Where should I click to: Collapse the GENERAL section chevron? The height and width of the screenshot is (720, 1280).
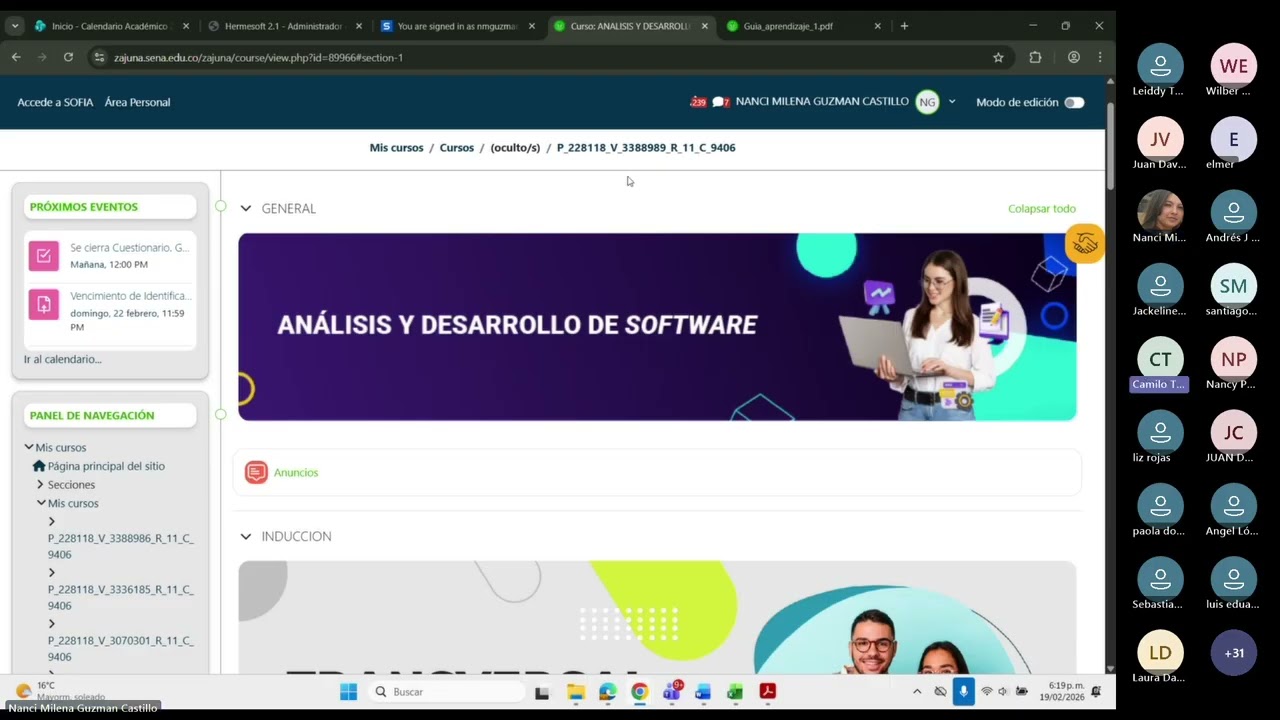246,208
